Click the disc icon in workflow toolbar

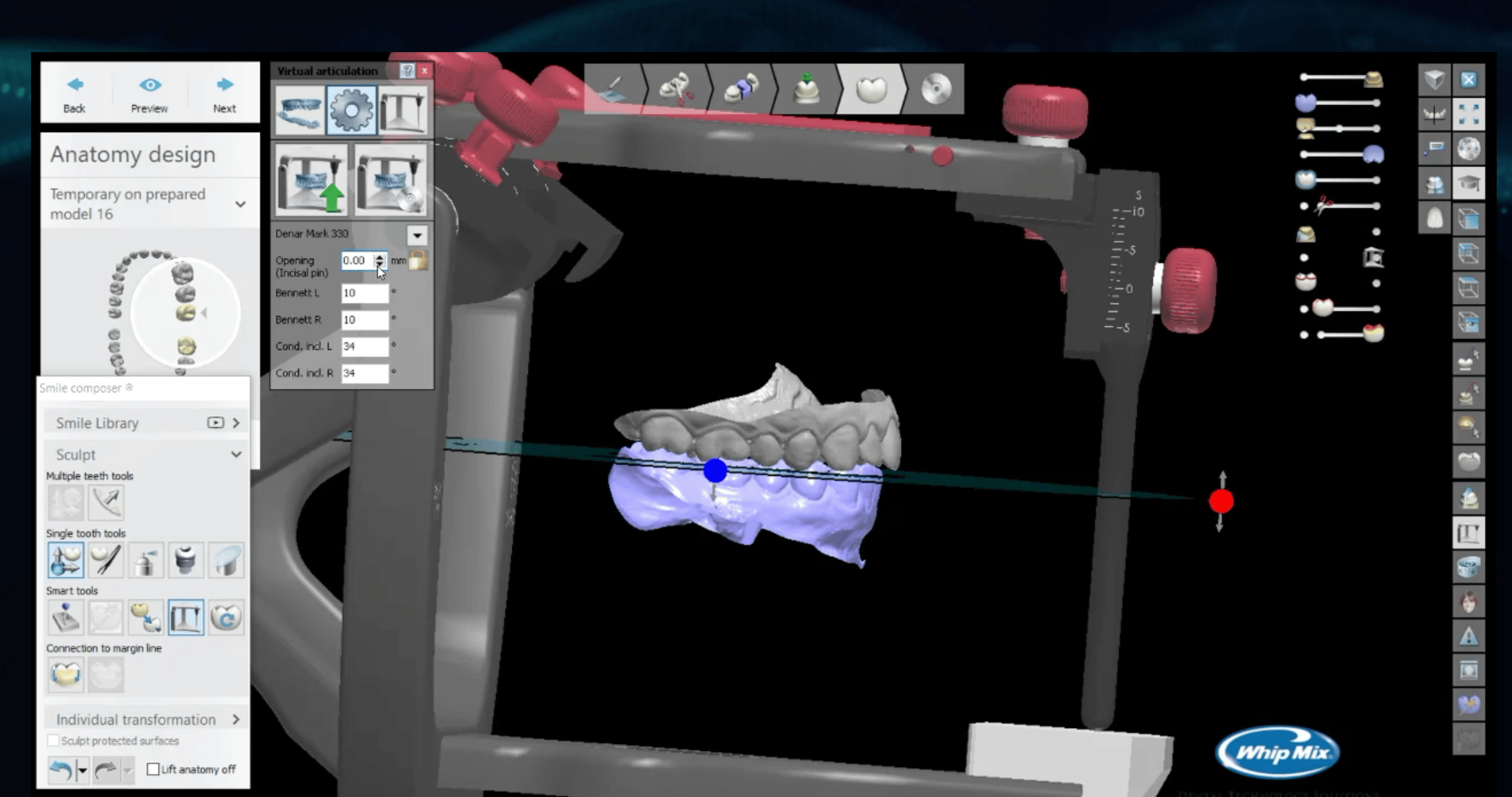click(x=935, y=89)
